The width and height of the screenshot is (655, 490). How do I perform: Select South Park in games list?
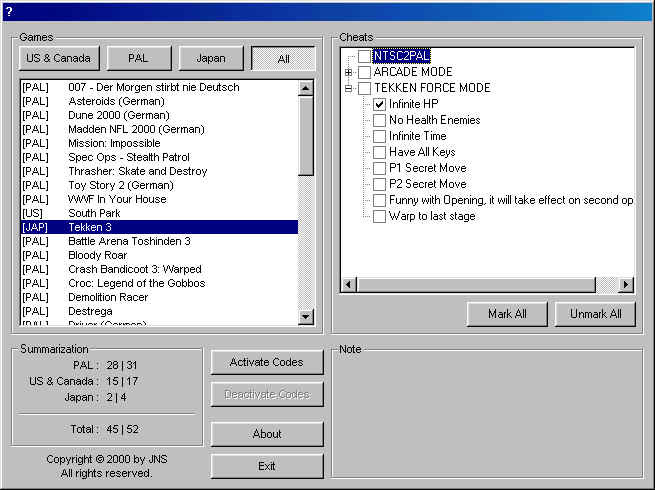pyautogui.click(x=159, y=213)
